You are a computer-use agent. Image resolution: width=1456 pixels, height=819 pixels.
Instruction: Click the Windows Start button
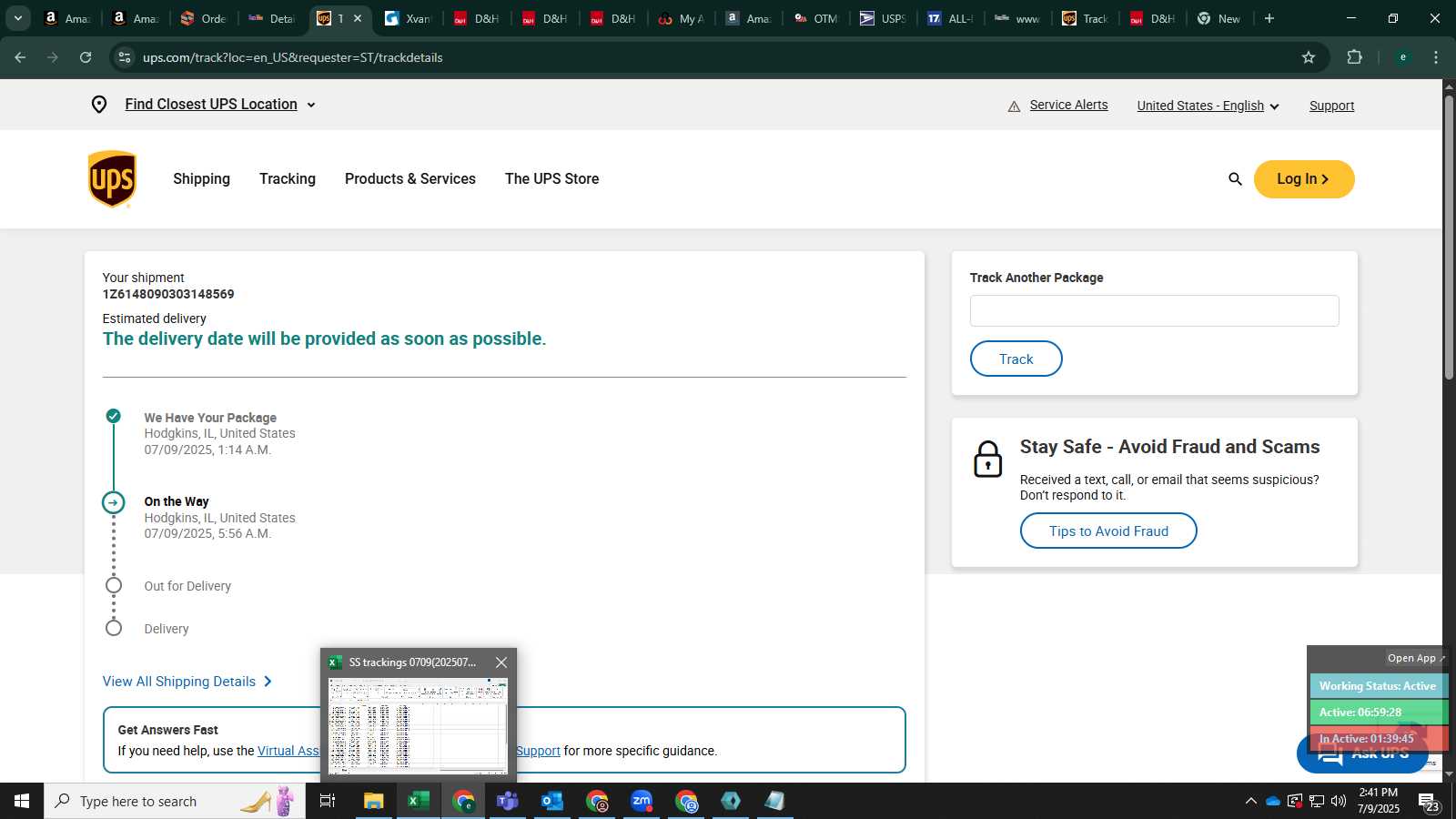point(22,801)
